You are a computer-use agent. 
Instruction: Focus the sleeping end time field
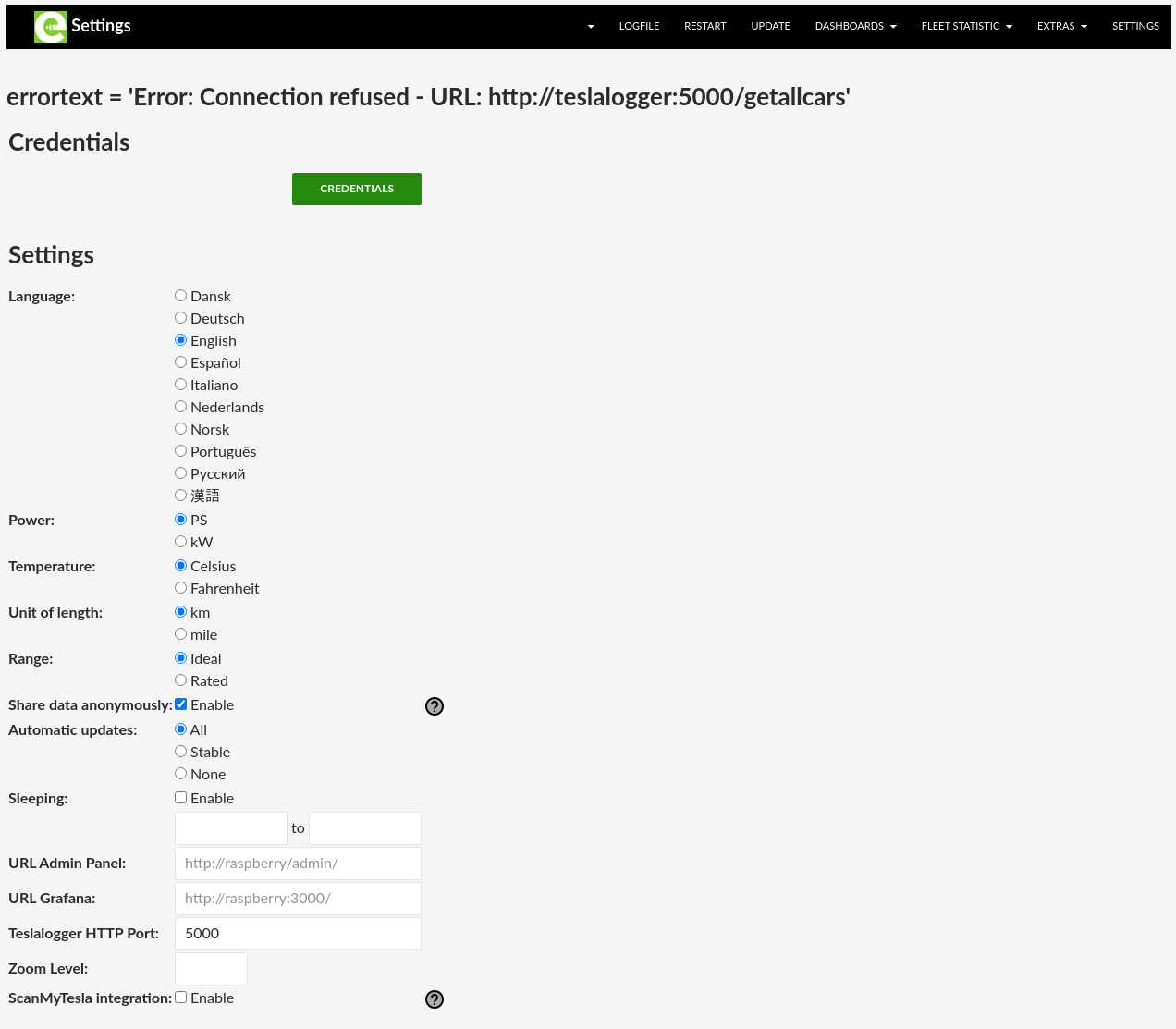[x=365, y=828]
